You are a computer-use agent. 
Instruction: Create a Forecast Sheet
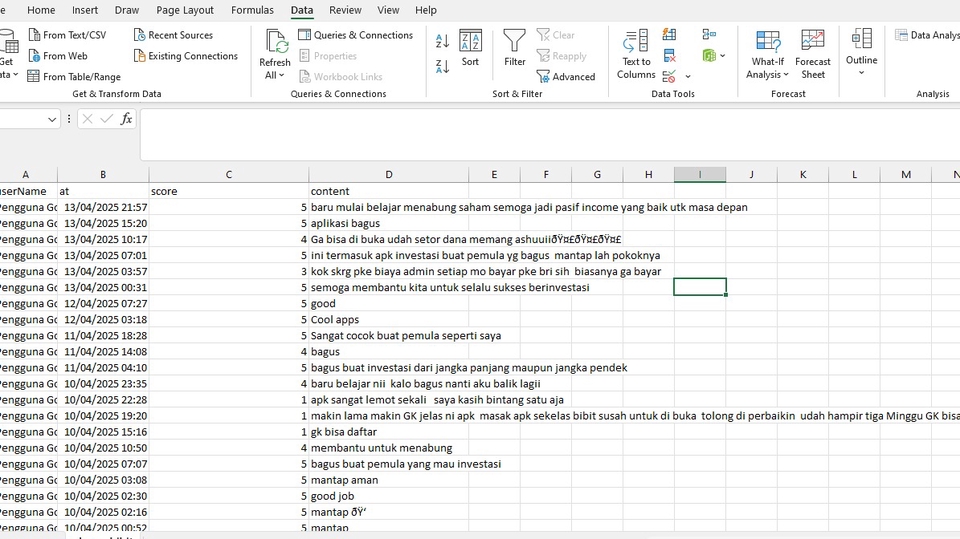812,55
